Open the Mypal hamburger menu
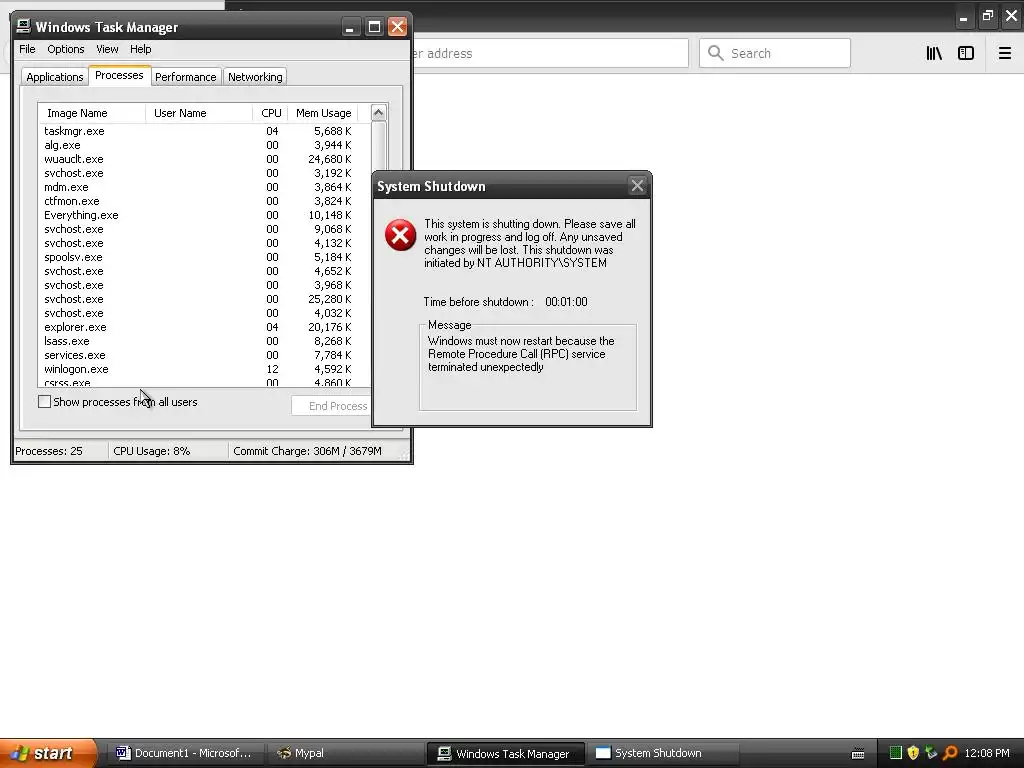This screenshot has width=1024, height=768. point(1004,54)
